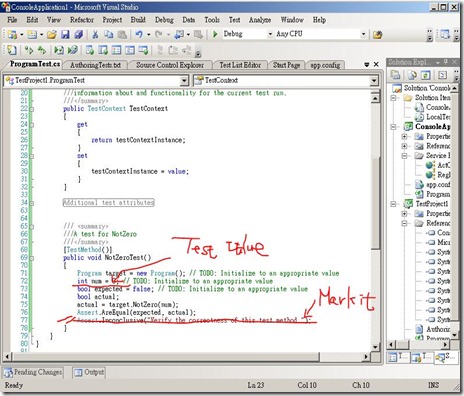Click the Save icon in the toolbar
This screenshot has height=396, width=464.
[x=65, y=34]
